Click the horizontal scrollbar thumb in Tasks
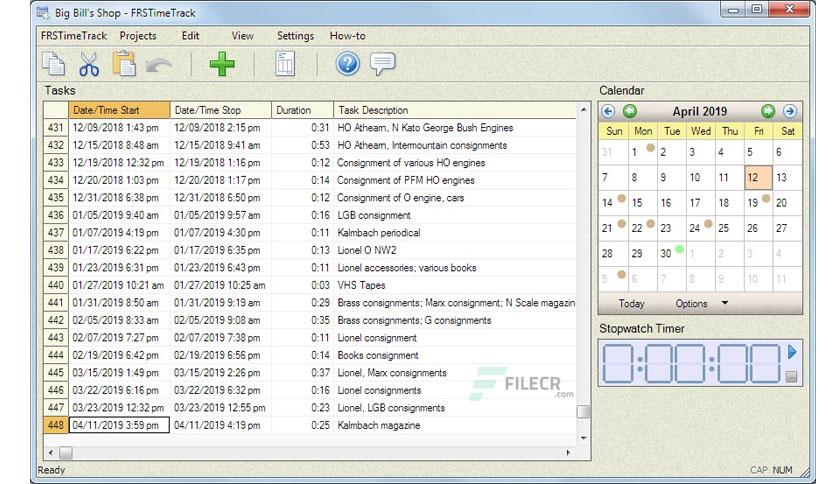The height and width of the screenshot is (484, 836). (x=66, y=453)
